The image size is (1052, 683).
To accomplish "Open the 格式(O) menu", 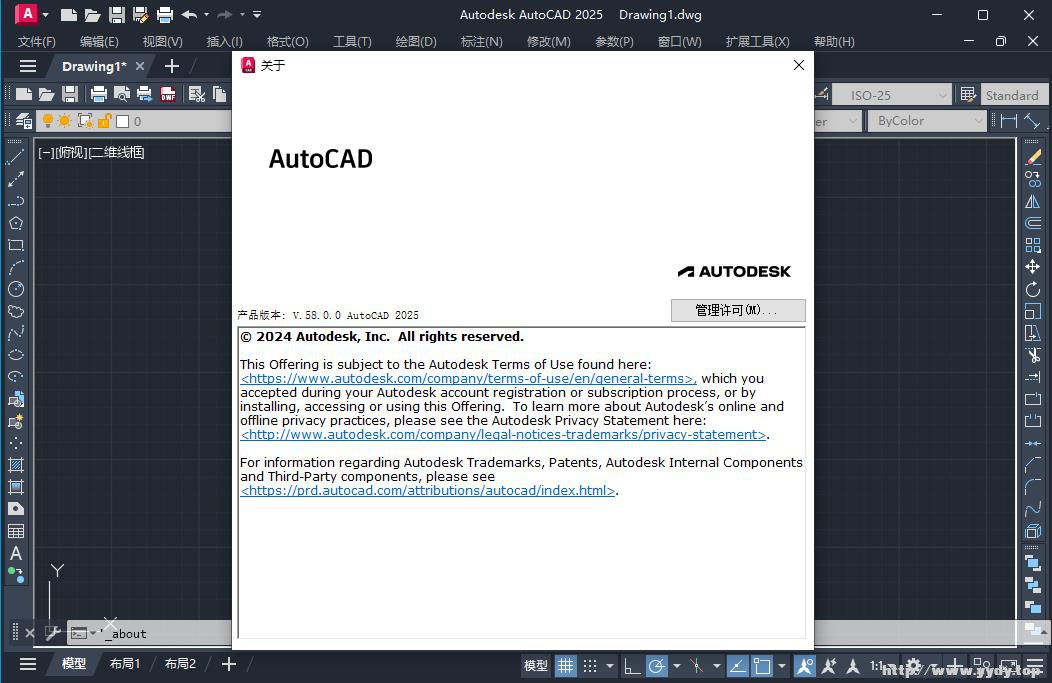I will tap(288, 42).
